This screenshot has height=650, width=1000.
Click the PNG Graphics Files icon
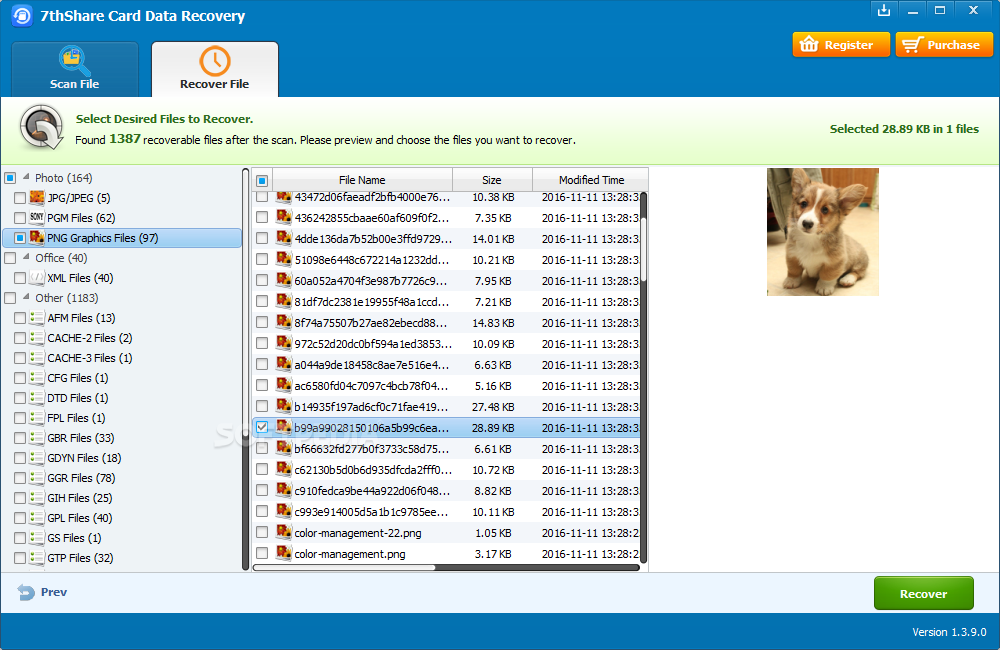point(37,238)
